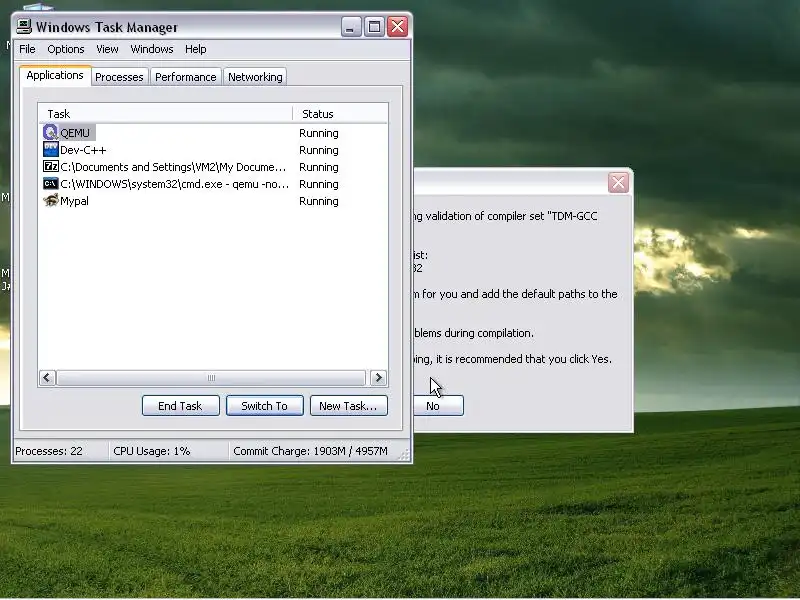Click the Dev-C++ application icon
800x600 pixels.
pos(51,149)
